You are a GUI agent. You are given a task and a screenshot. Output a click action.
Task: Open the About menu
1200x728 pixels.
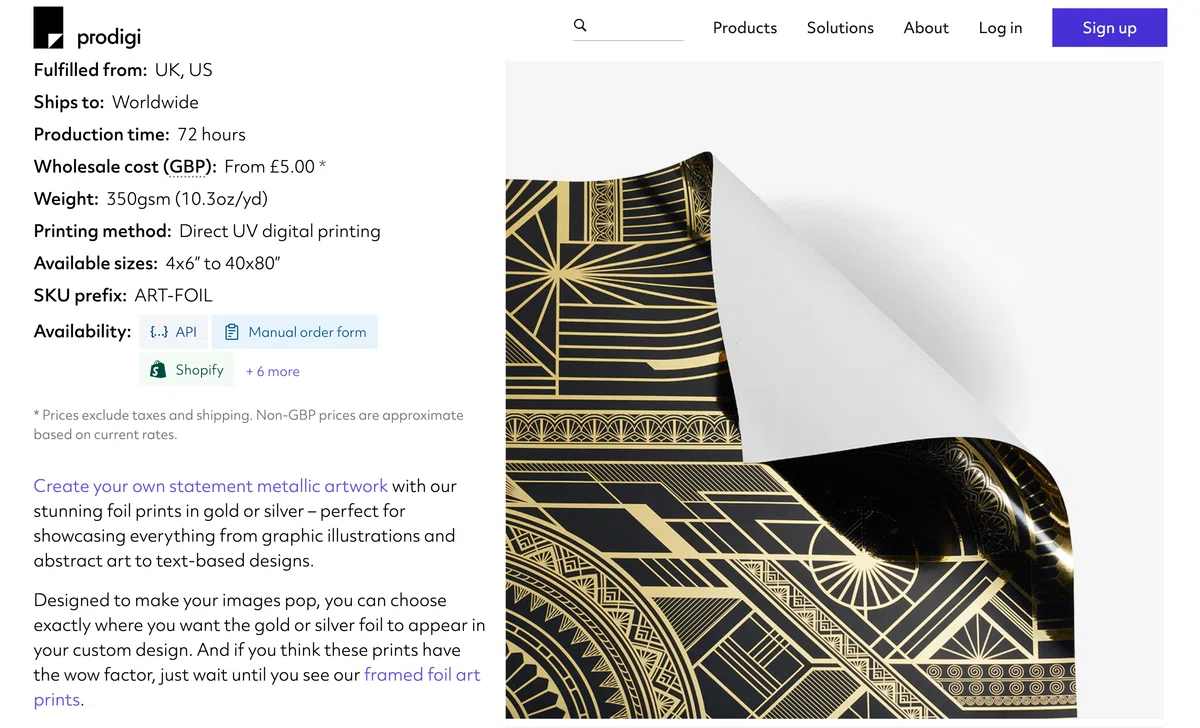tap(926, 28)
